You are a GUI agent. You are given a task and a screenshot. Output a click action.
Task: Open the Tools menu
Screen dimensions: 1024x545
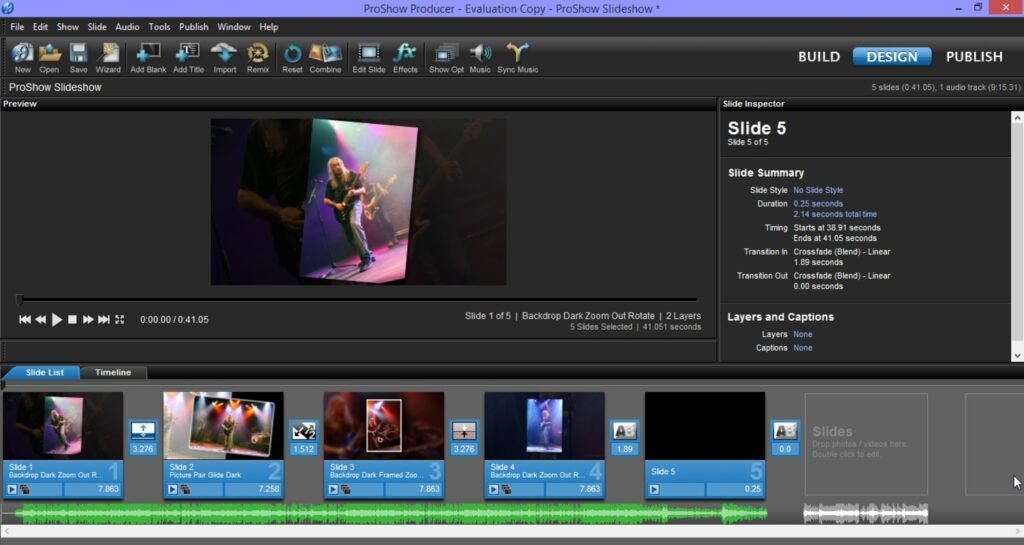tap(159, 27)
